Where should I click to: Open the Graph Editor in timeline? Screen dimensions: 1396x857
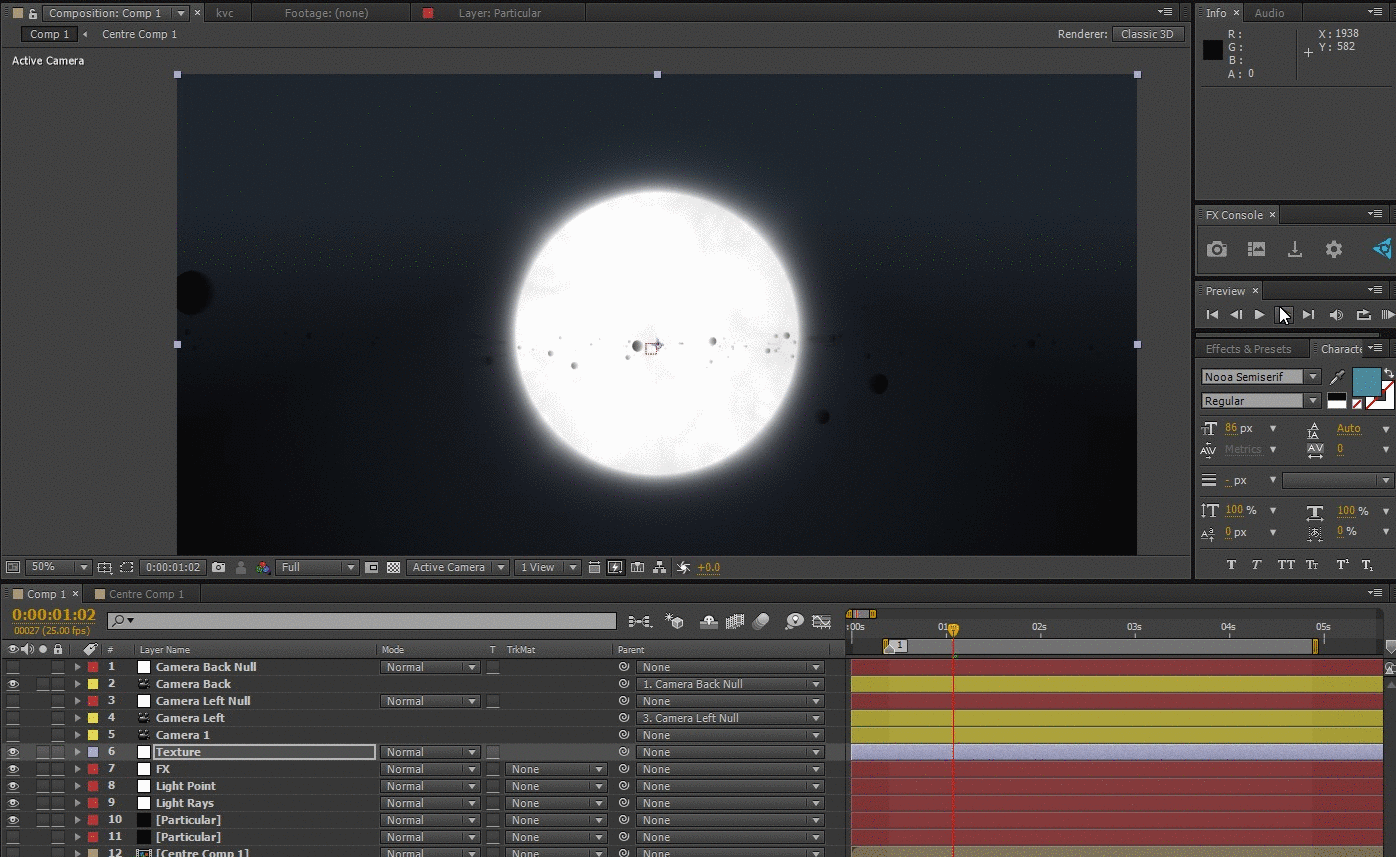click(822, 622)
